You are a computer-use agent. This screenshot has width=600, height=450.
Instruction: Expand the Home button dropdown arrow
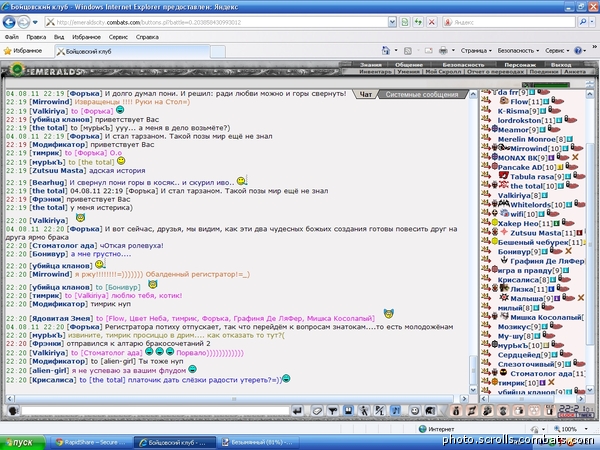pyautogui.click(x=396, y=51)
